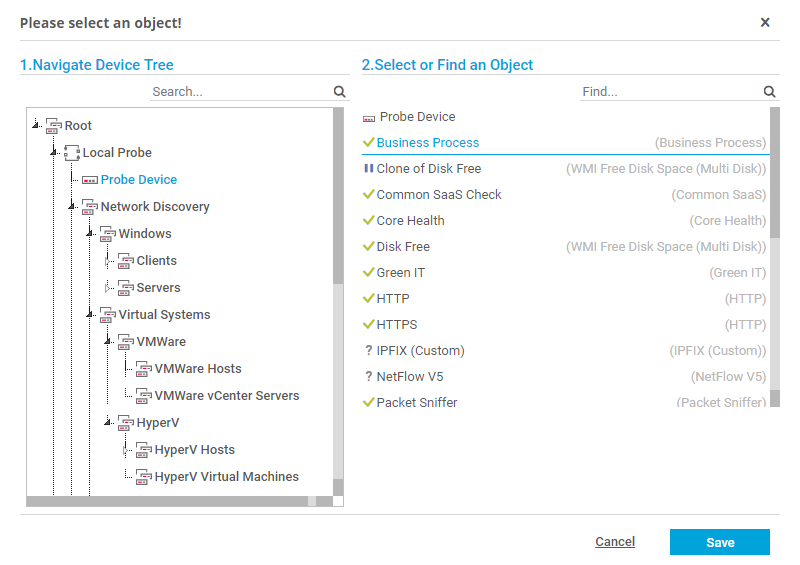800x565 pixels.
Task: Click the search magnifier in device tree
Action: click(x=340, y=91)
